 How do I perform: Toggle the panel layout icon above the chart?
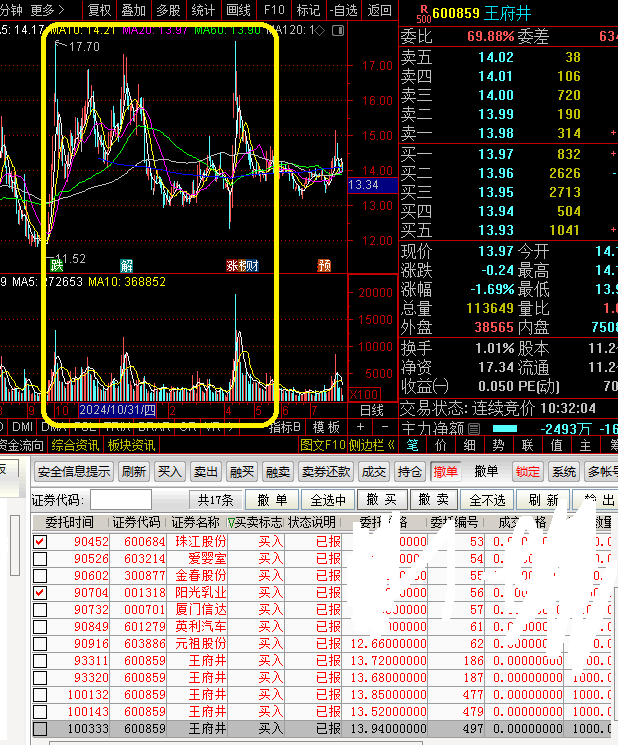[x=338, y=31]
